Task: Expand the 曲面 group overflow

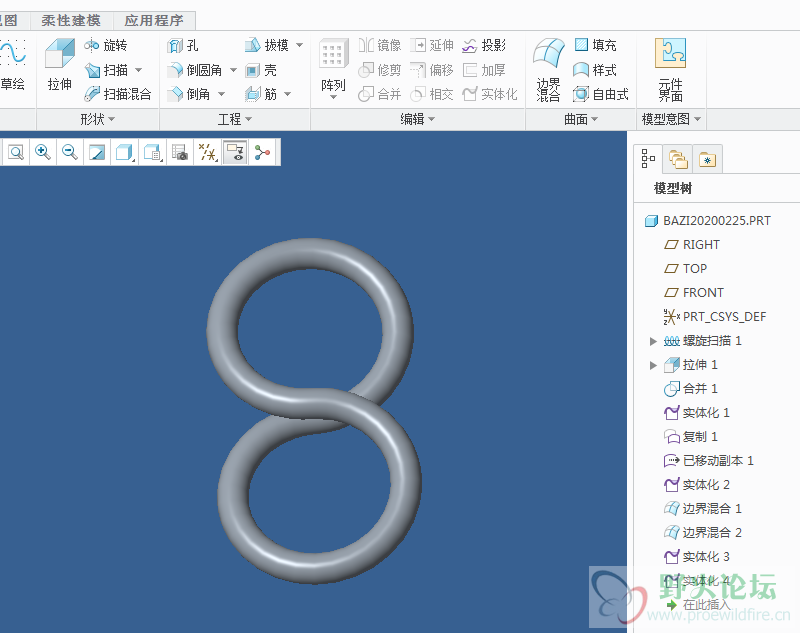Action: 581,119
